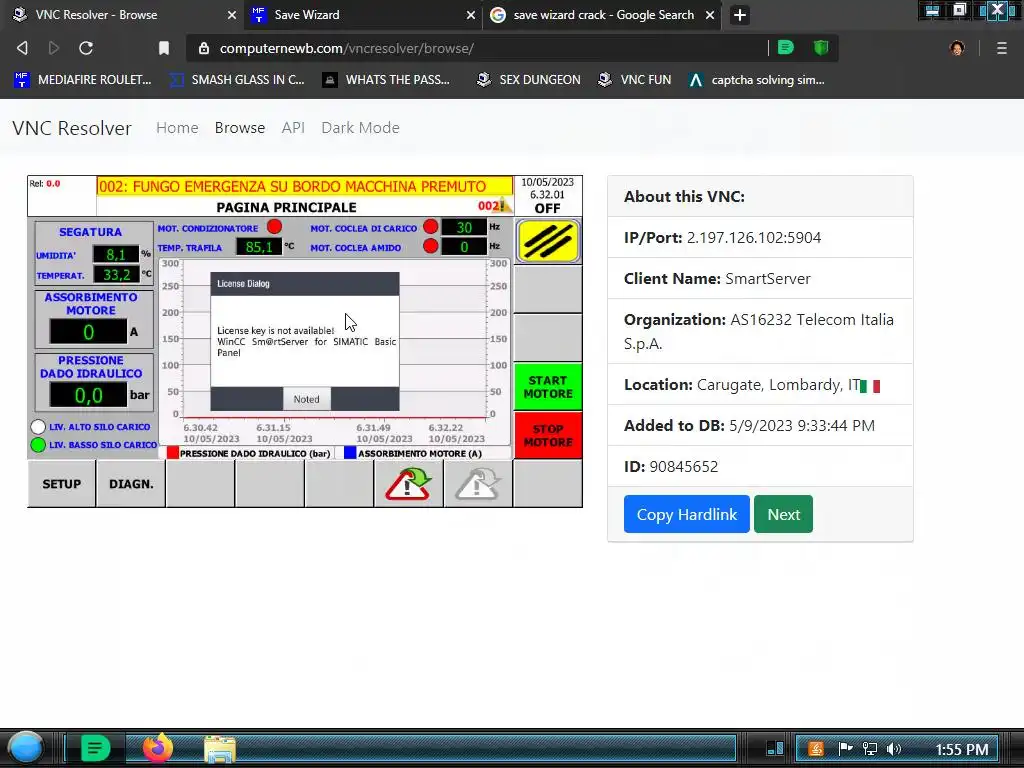Click the 002 FUNGO EMERGENZA alarm banner
The image size is (1024, 768).
(304, 186)
